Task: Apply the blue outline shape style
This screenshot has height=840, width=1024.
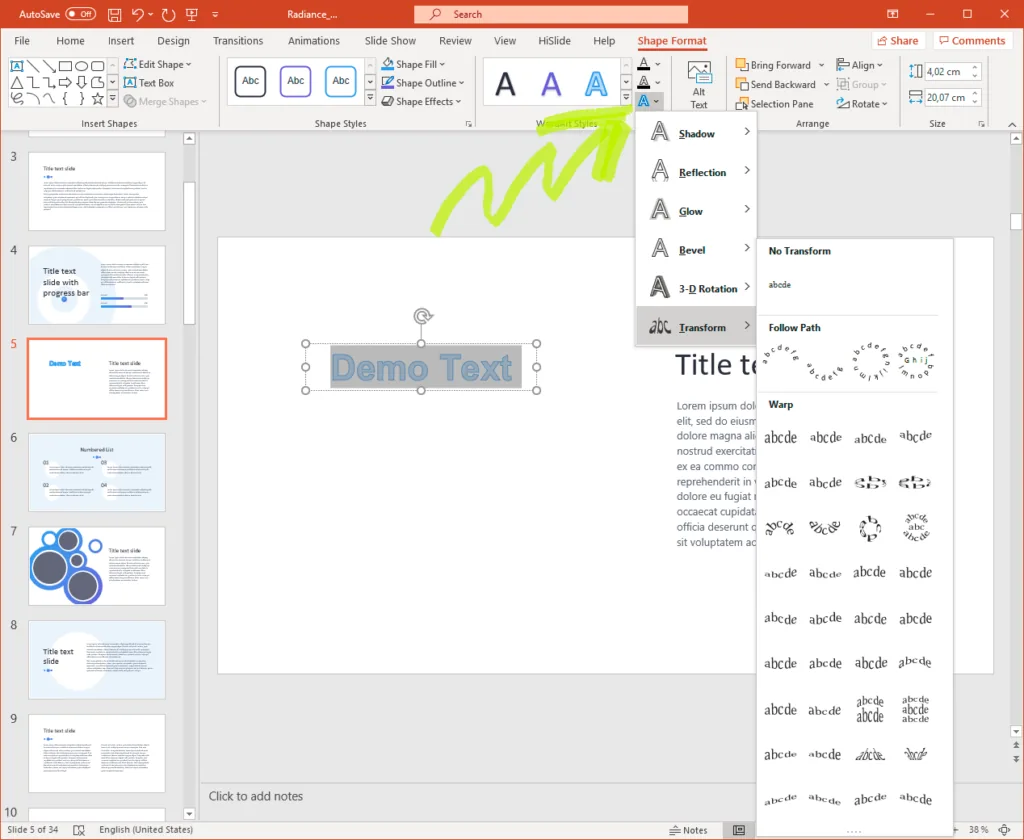Action: pyautogui.click(x=340, y=81)
